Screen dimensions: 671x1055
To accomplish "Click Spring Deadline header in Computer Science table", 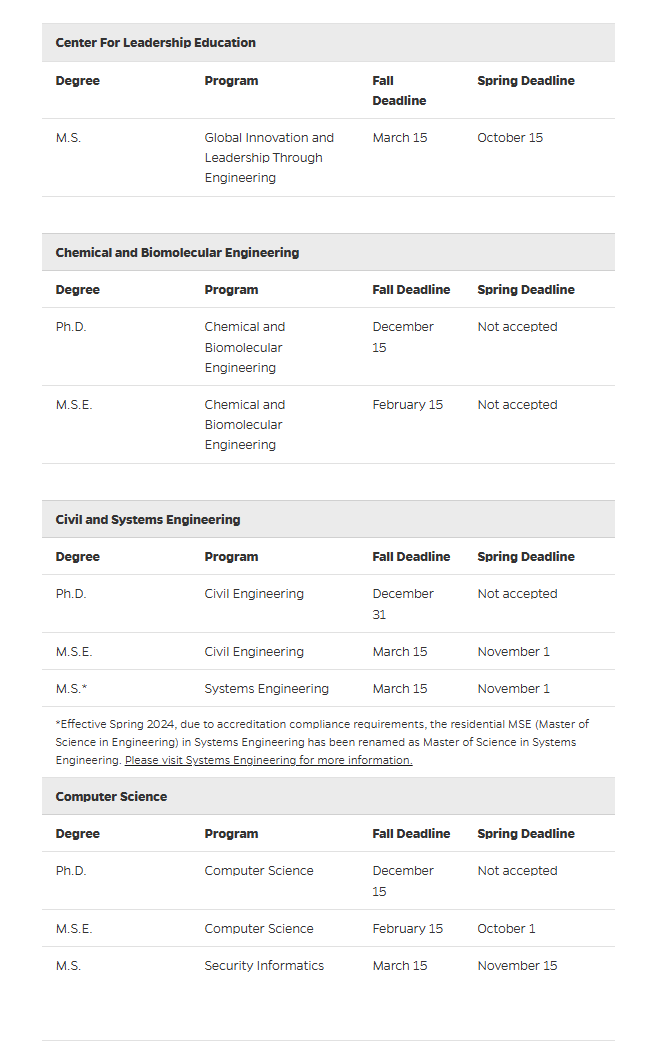I will click(x=526, y=834).
